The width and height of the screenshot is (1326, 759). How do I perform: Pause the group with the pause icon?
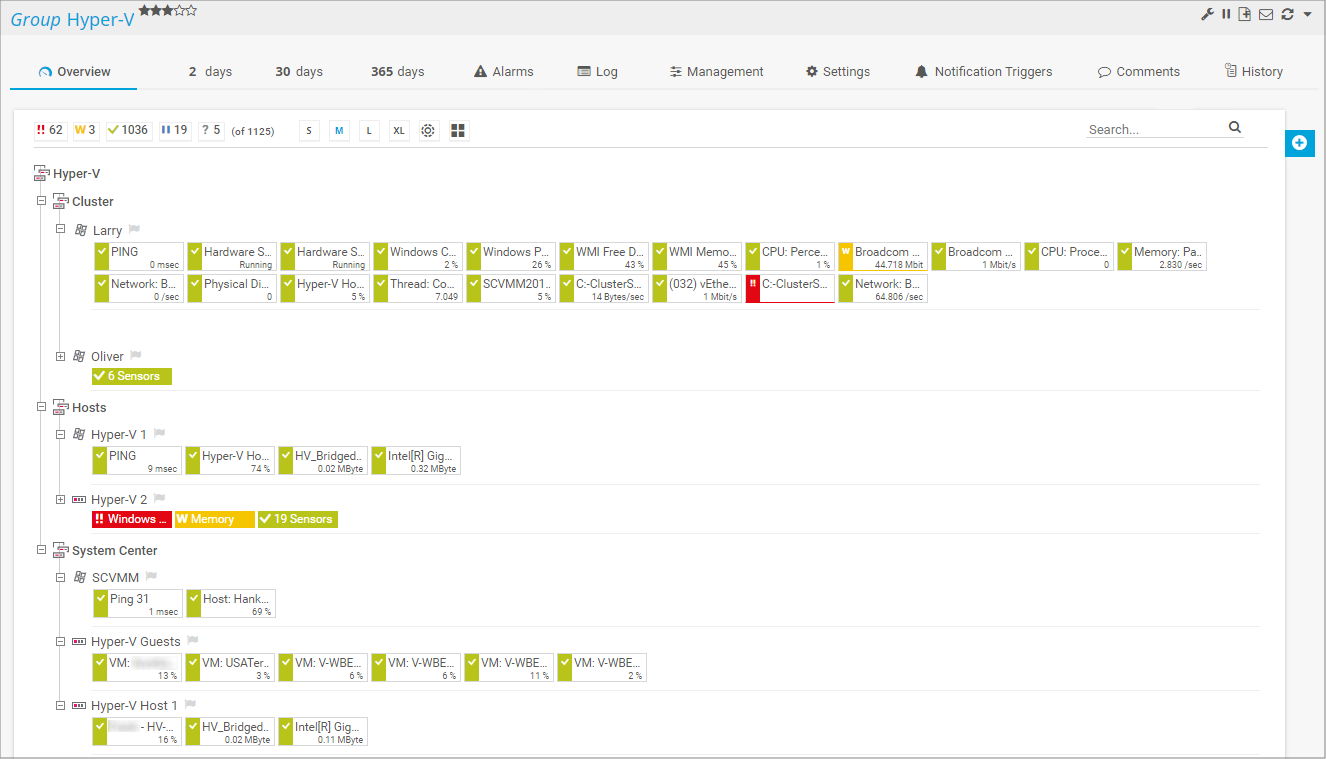point(1226,14)
